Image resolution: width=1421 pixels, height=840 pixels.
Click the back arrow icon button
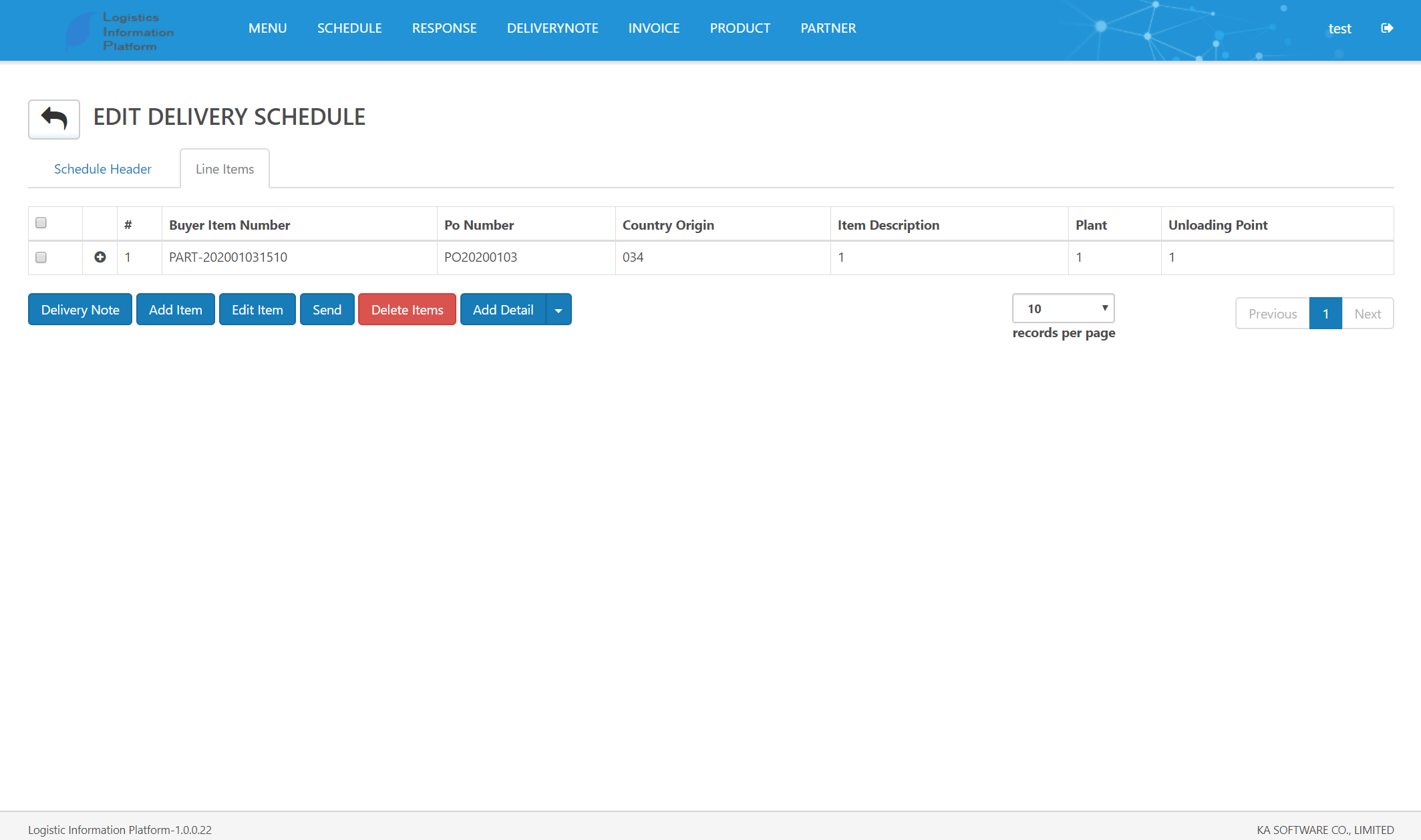[x=54, y=120]
